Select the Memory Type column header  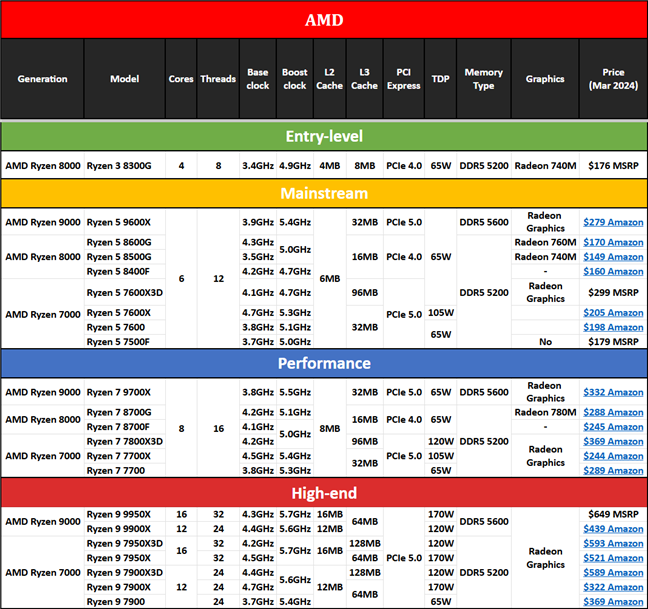484,79
